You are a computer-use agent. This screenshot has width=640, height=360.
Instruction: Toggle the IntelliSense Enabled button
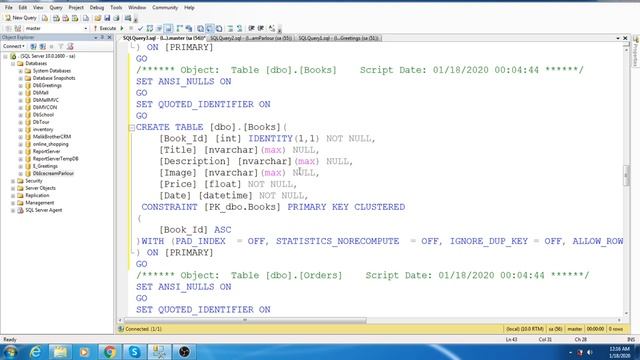[x=168, y=28]
